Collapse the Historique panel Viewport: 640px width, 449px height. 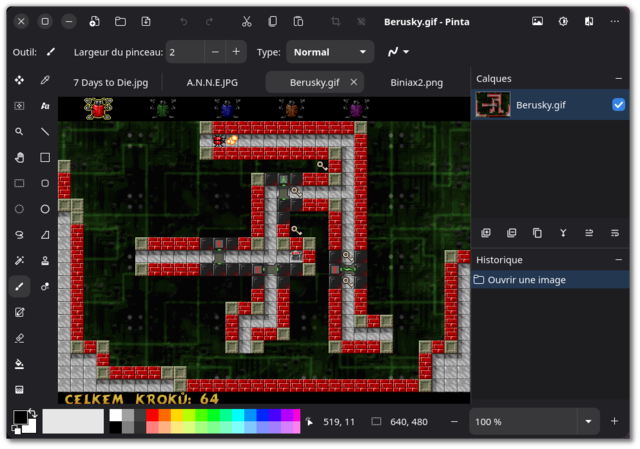pyautogui.click(x=618, y=260)
